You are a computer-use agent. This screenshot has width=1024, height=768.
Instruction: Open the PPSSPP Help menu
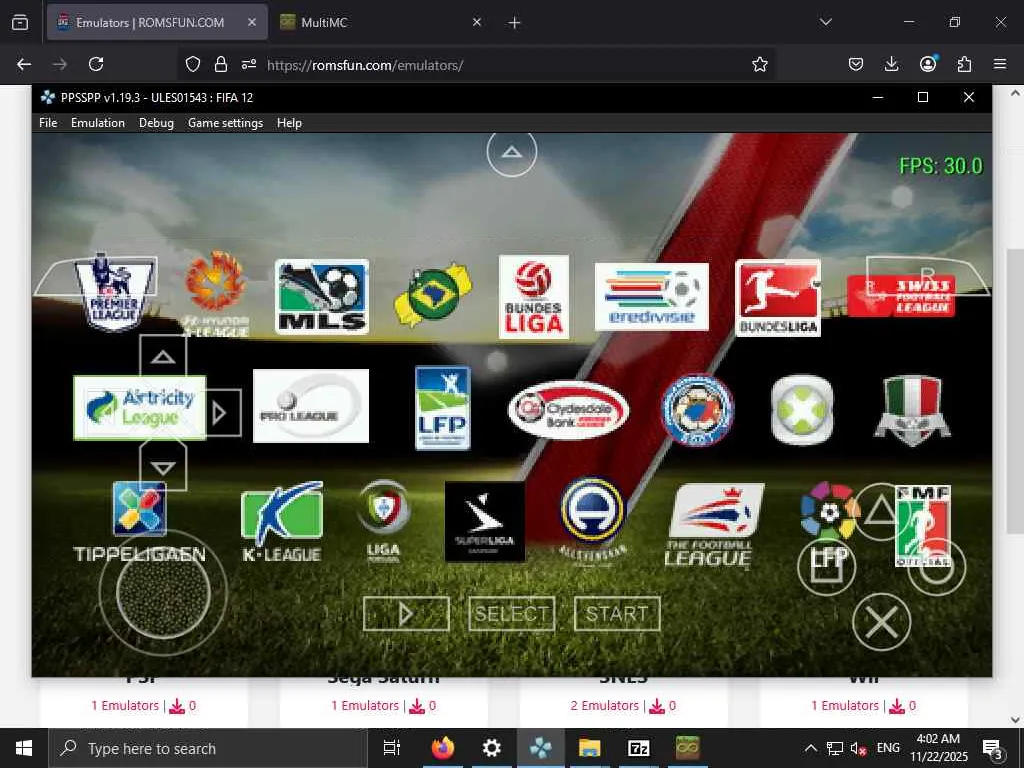click(x=289, y=123)
